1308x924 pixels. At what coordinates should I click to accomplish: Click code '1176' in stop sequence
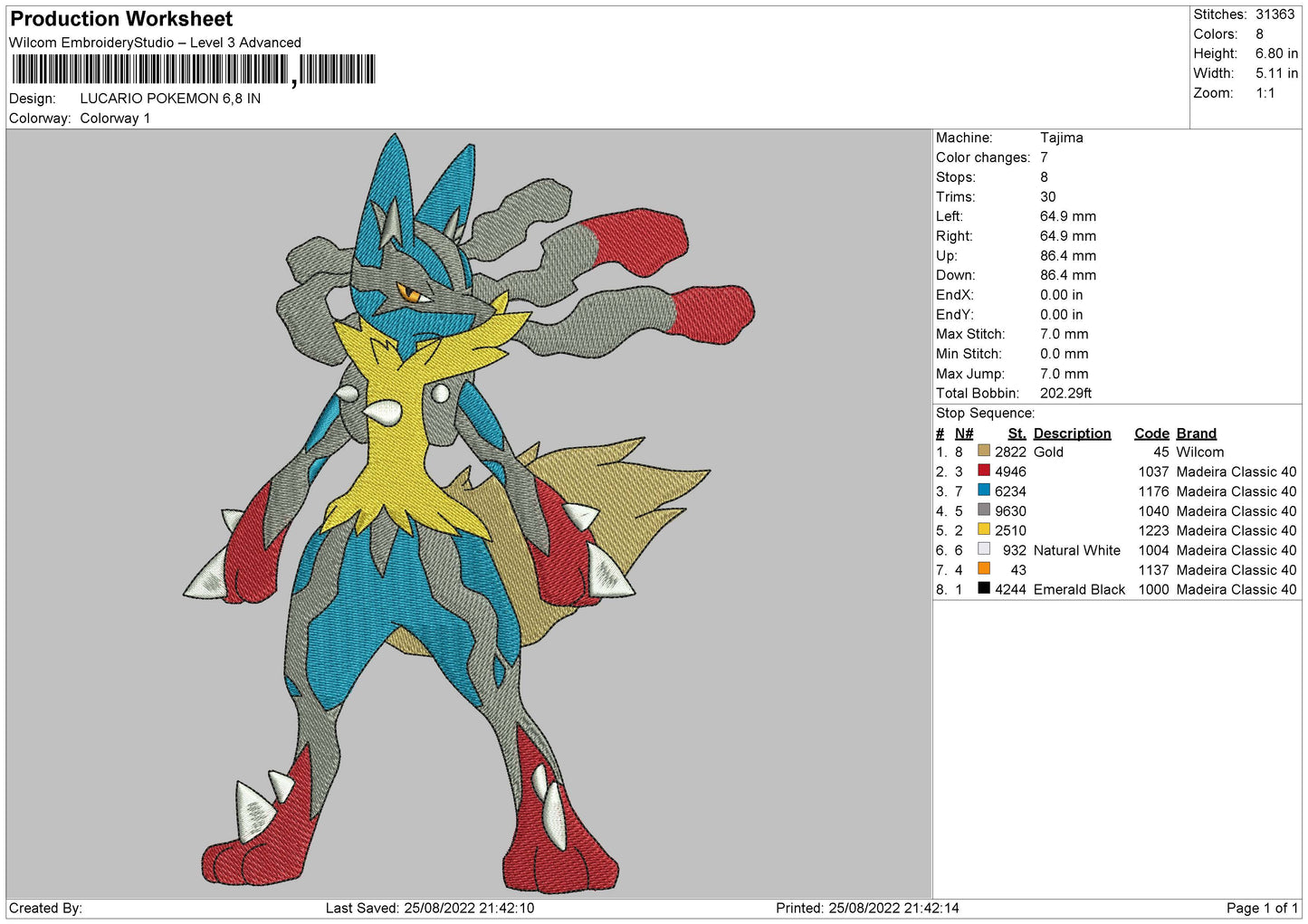point(1153,491)
